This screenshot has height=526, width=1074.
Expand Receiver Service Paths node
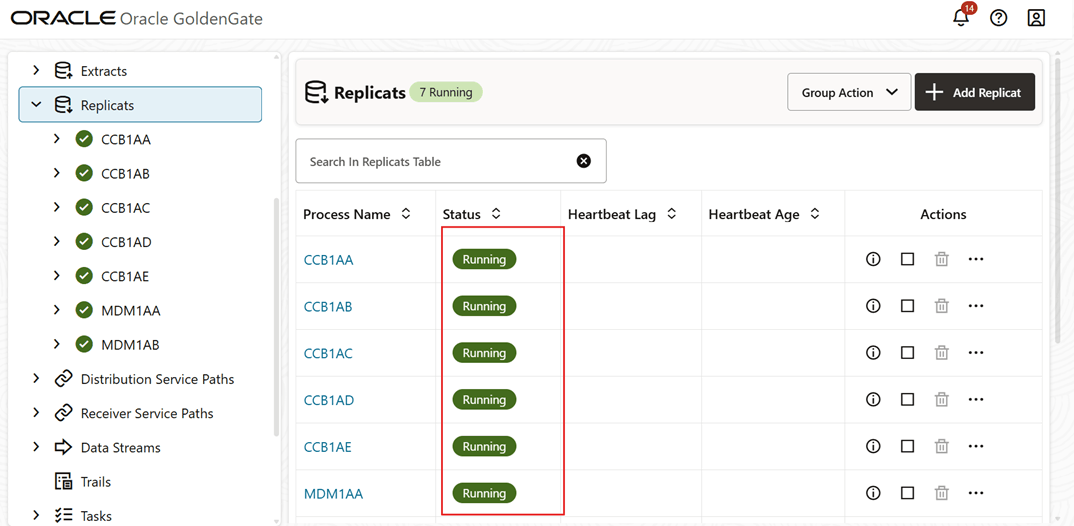[36, 412]
